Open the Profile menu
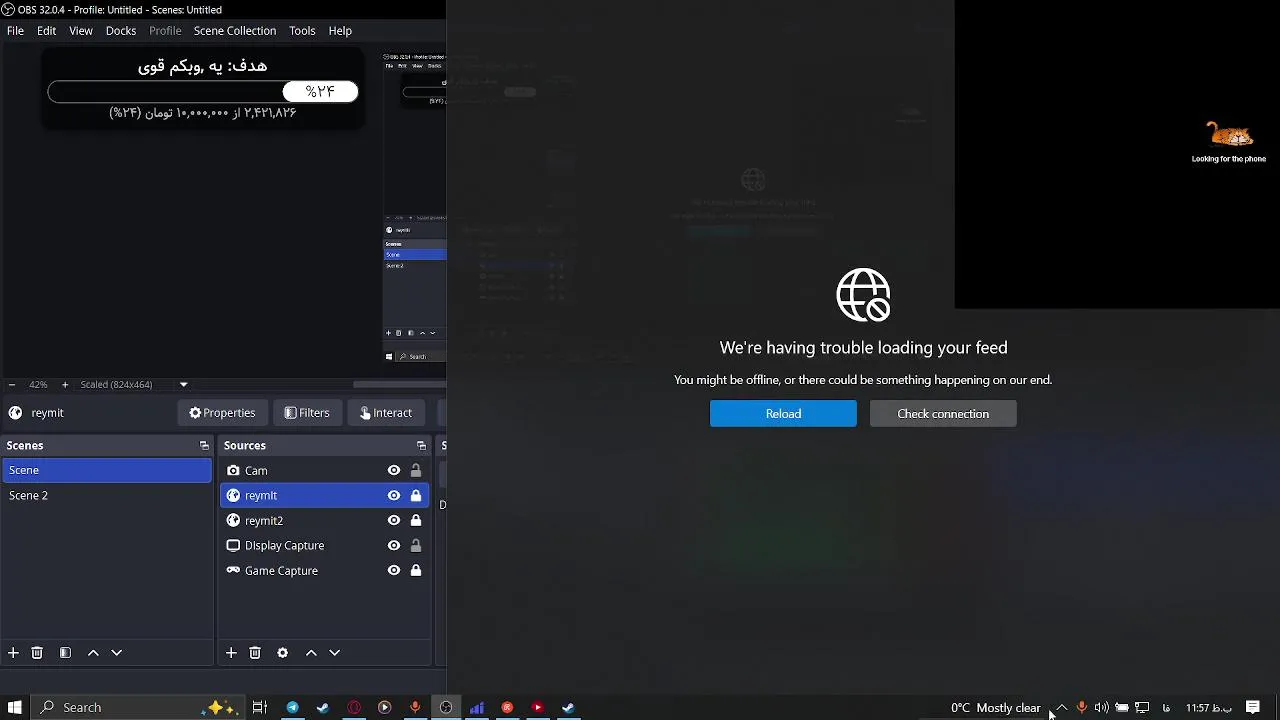 [x=165, y=31]
